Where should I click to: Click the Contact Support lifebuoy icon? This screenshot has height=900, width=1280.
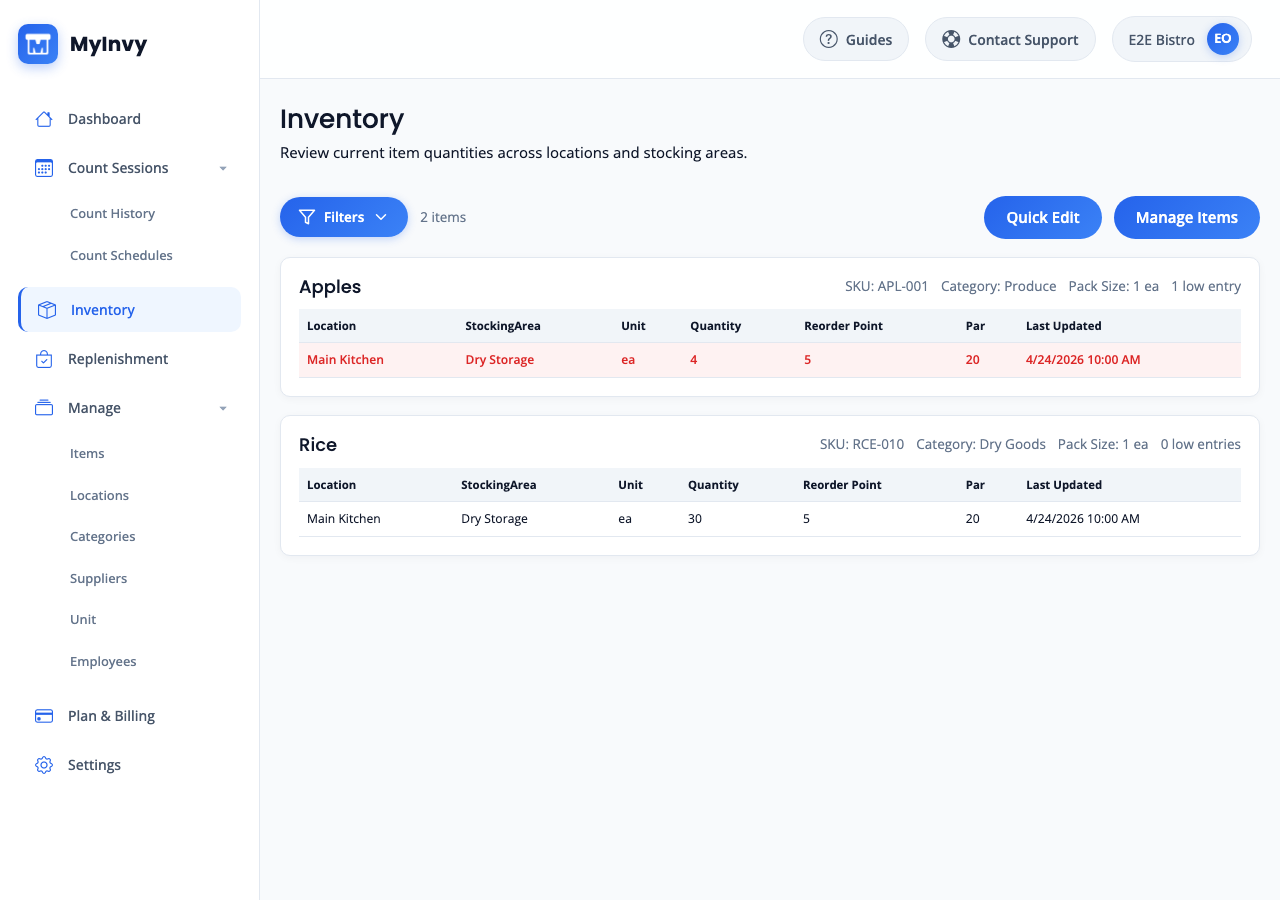[951, 39]
